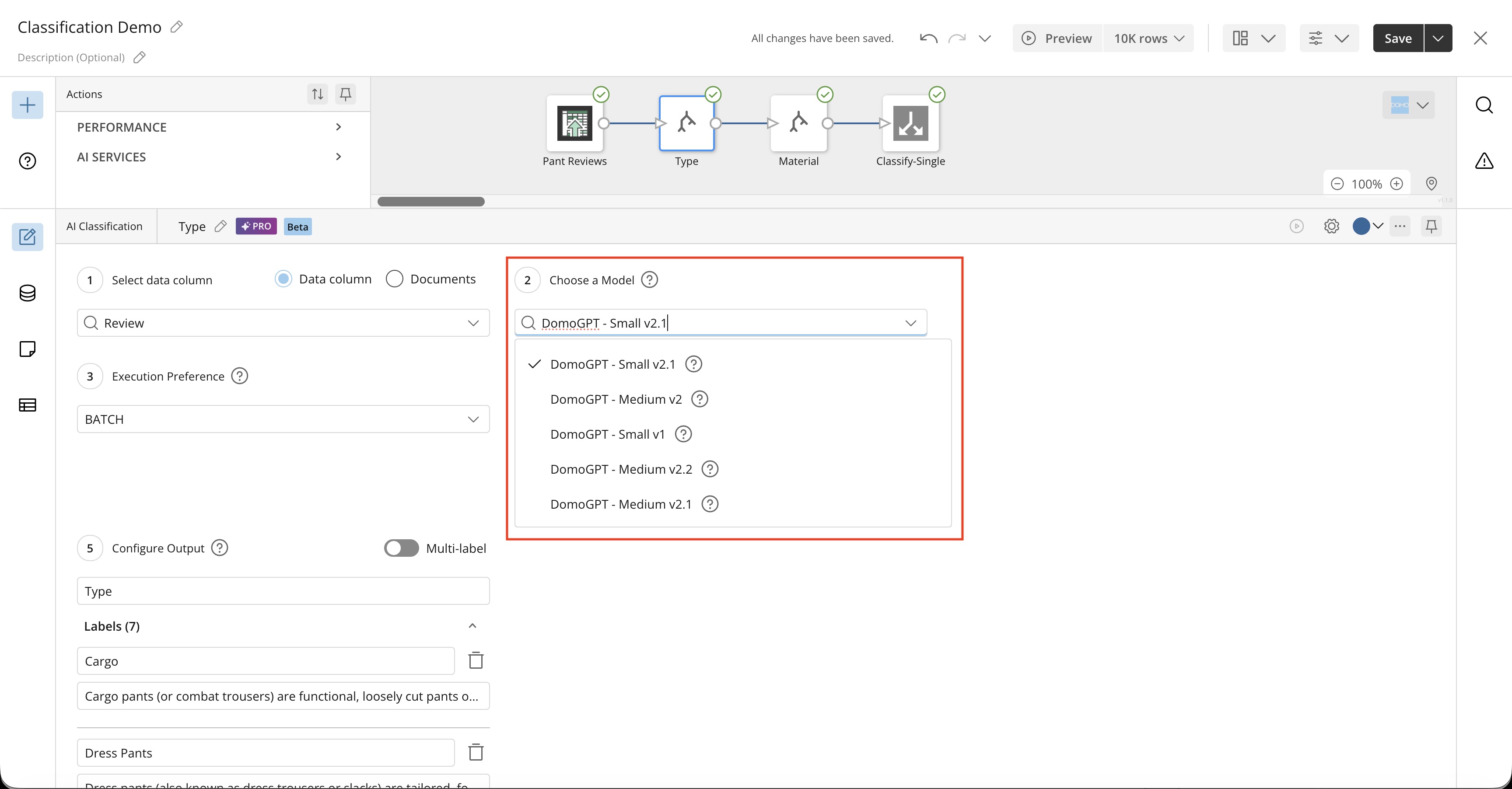Choose DomoGPT - Medium v2 option

(733, 399)
